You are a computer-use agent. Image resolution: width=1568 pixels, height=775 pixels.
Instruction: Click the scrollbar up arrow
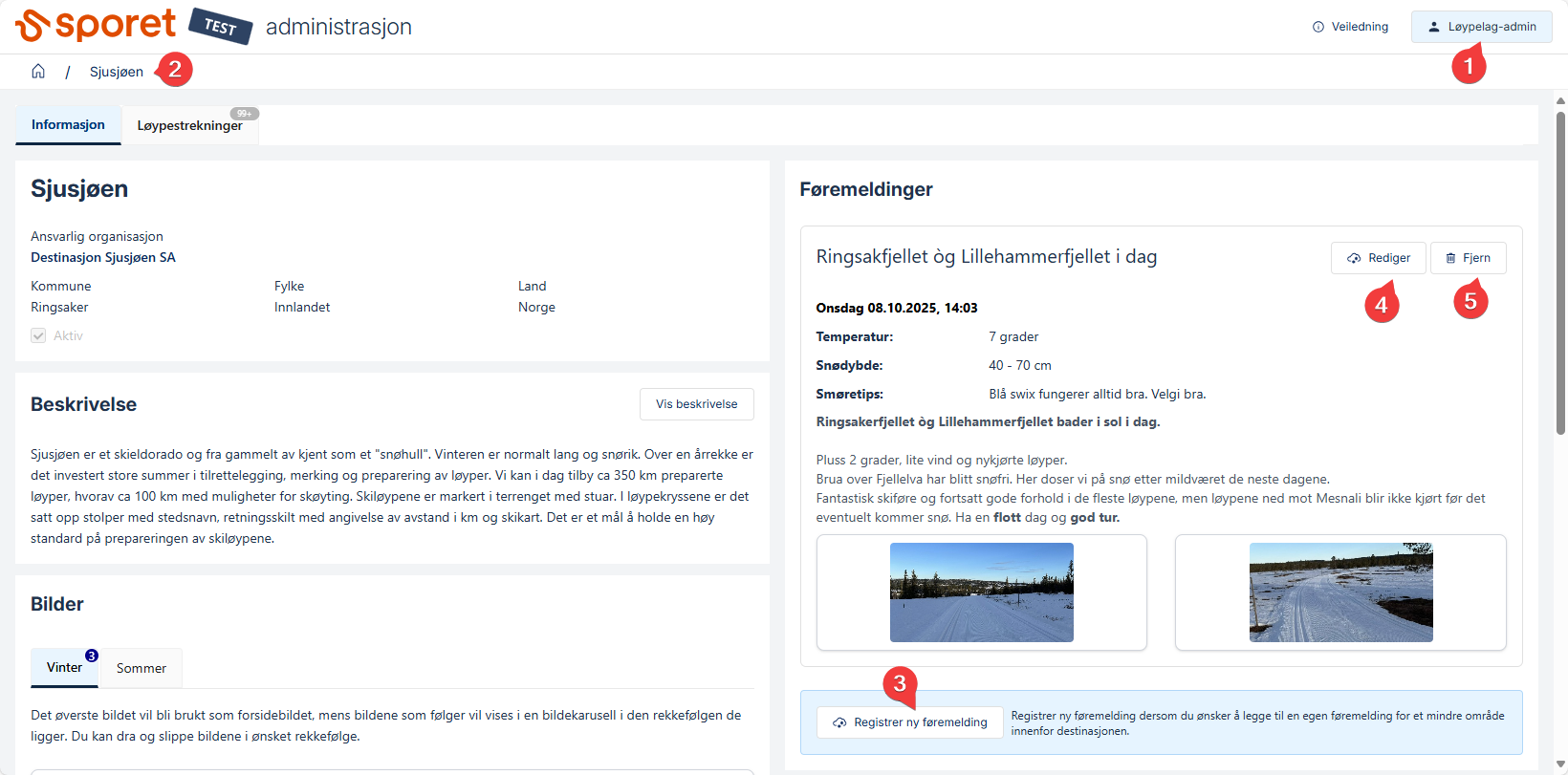tap(1560, 100)
